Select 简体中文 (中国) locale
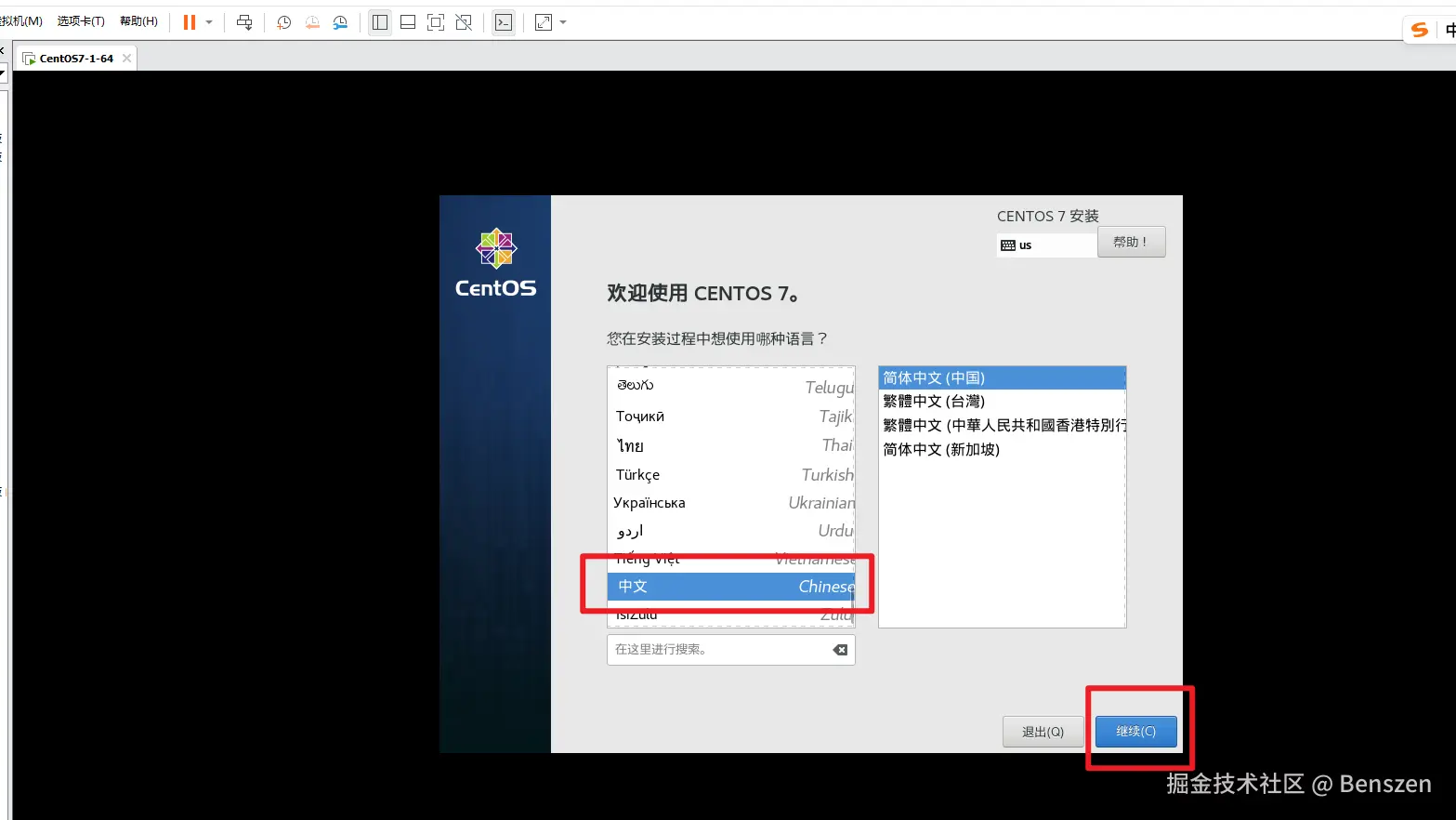 pos(1002,377)
